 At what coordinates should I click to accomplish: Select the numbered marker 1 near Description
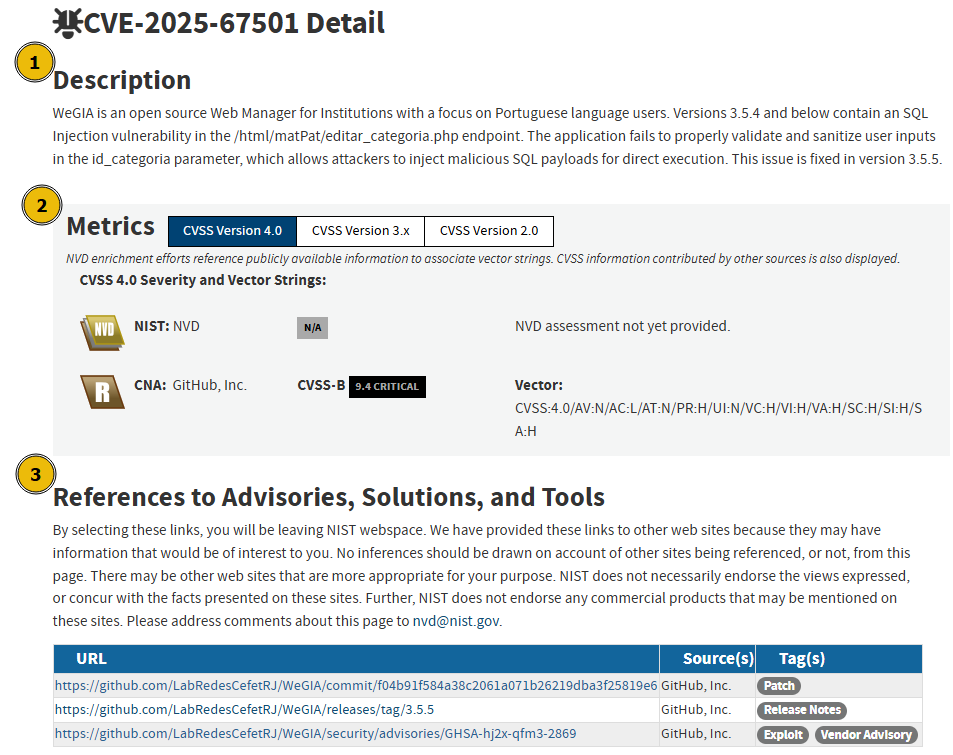tap(36, 62)
